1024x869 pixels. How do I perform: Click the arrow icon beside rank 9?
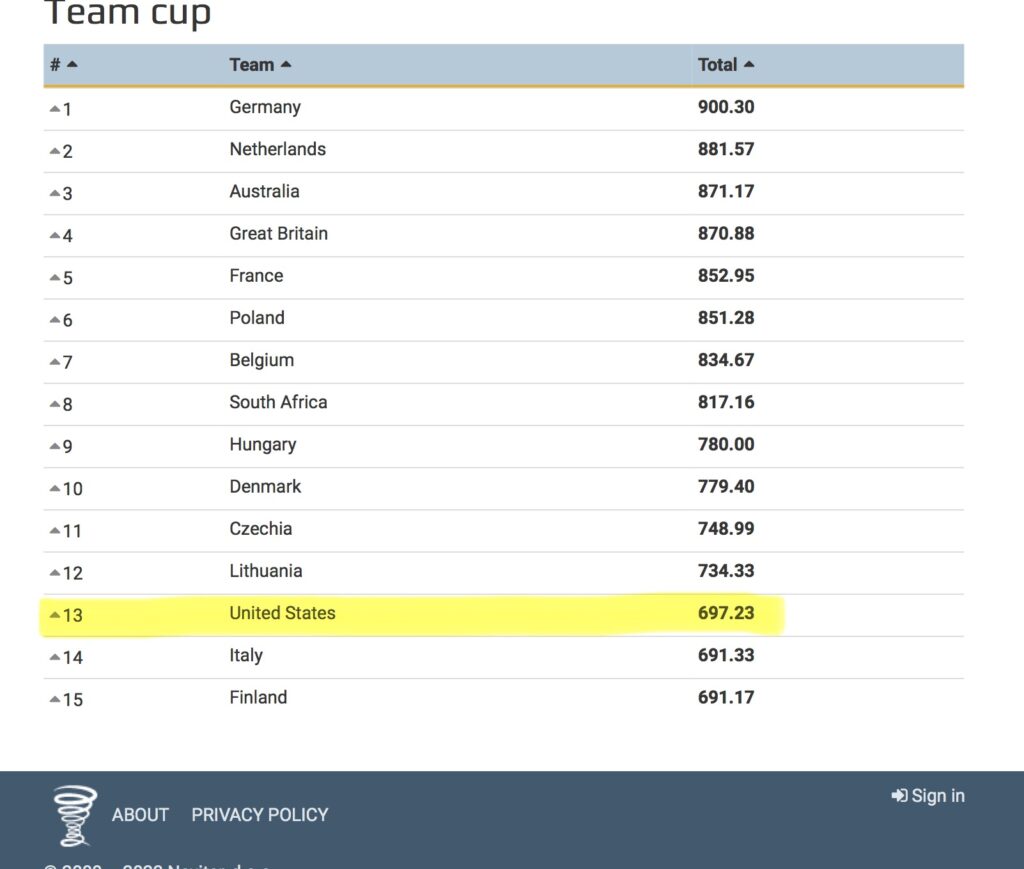[55, 445]
